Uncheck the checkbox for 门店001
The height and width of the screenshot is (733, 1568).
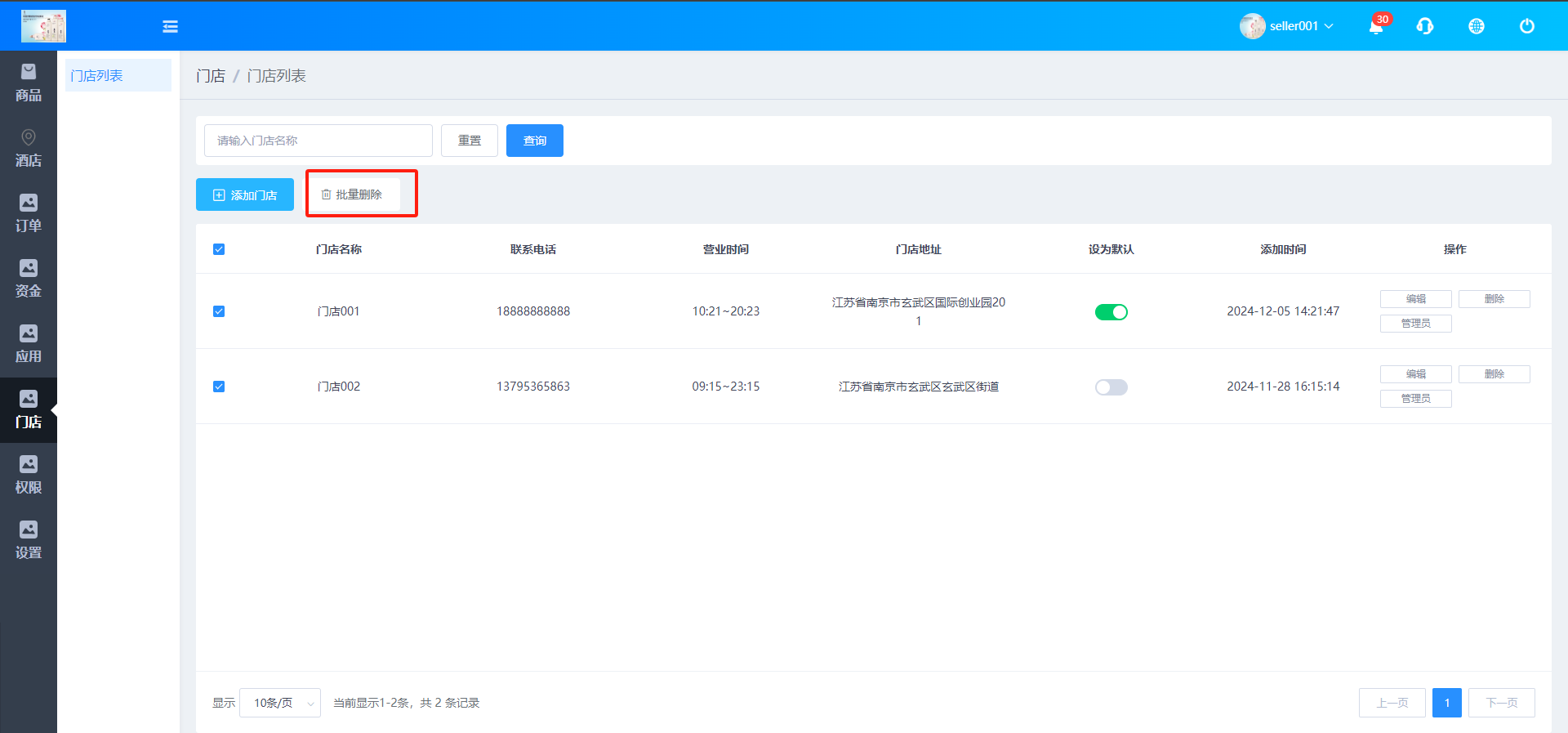pos(219,311)
